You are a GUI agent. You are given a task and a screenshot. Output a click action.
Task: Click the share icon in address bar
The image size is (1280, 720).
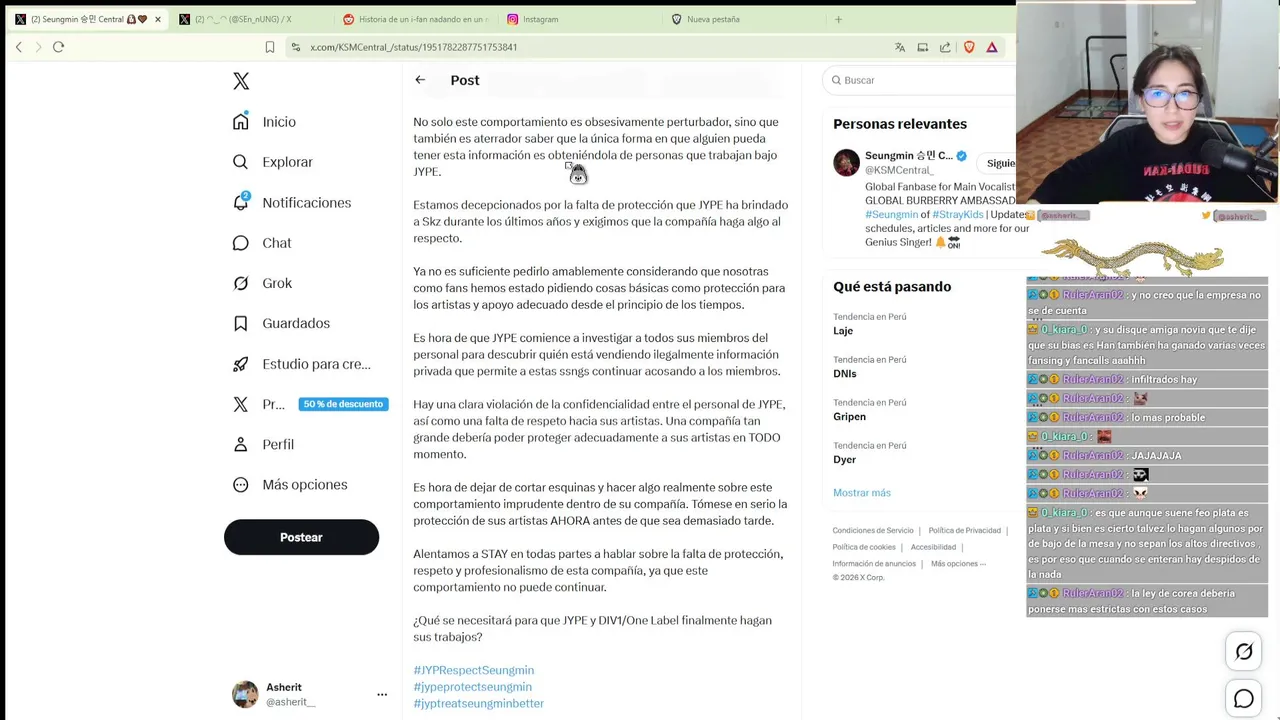pyautogui.click(x=945, y=47)
